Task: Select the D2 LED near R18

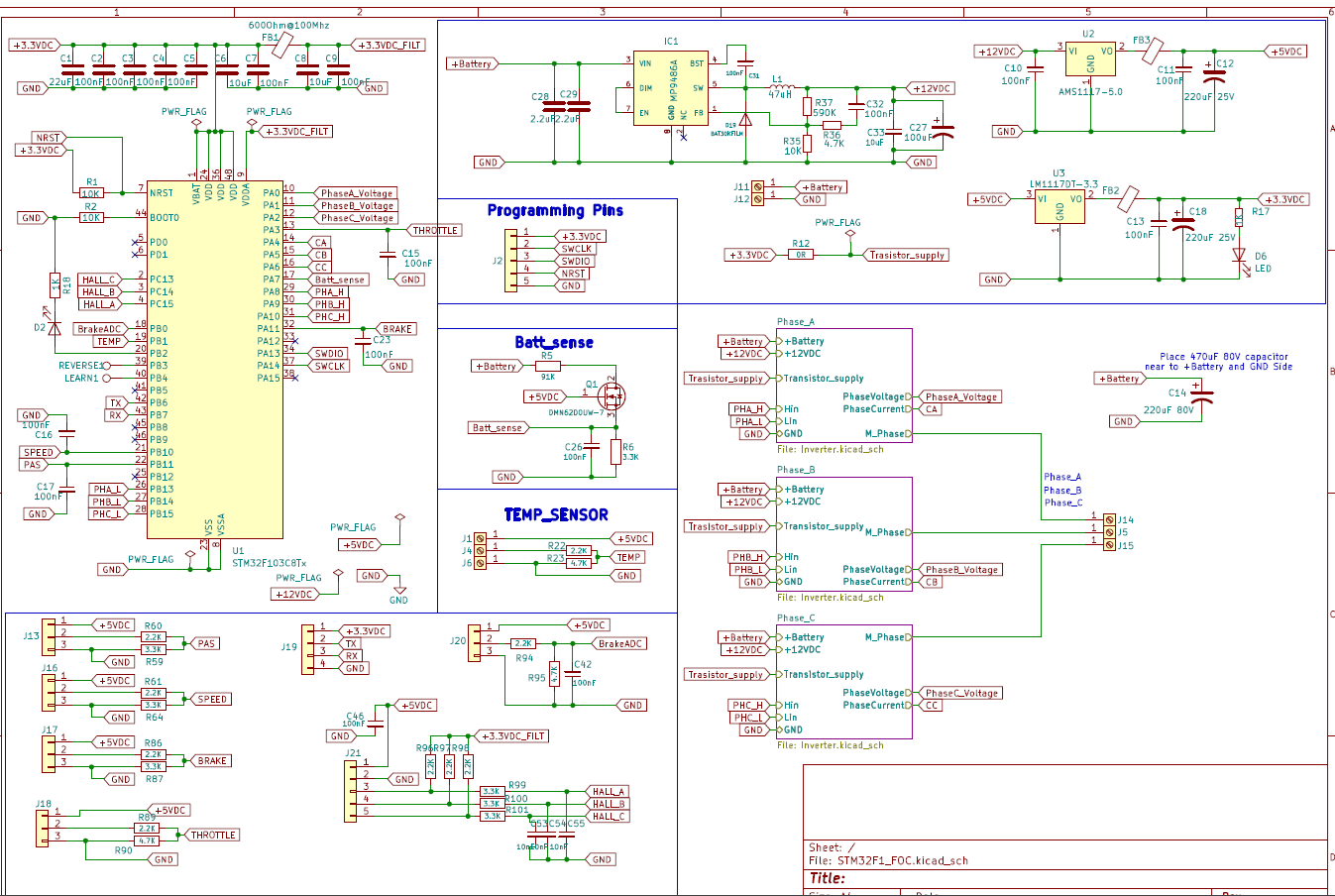Action: coord(55,328)
